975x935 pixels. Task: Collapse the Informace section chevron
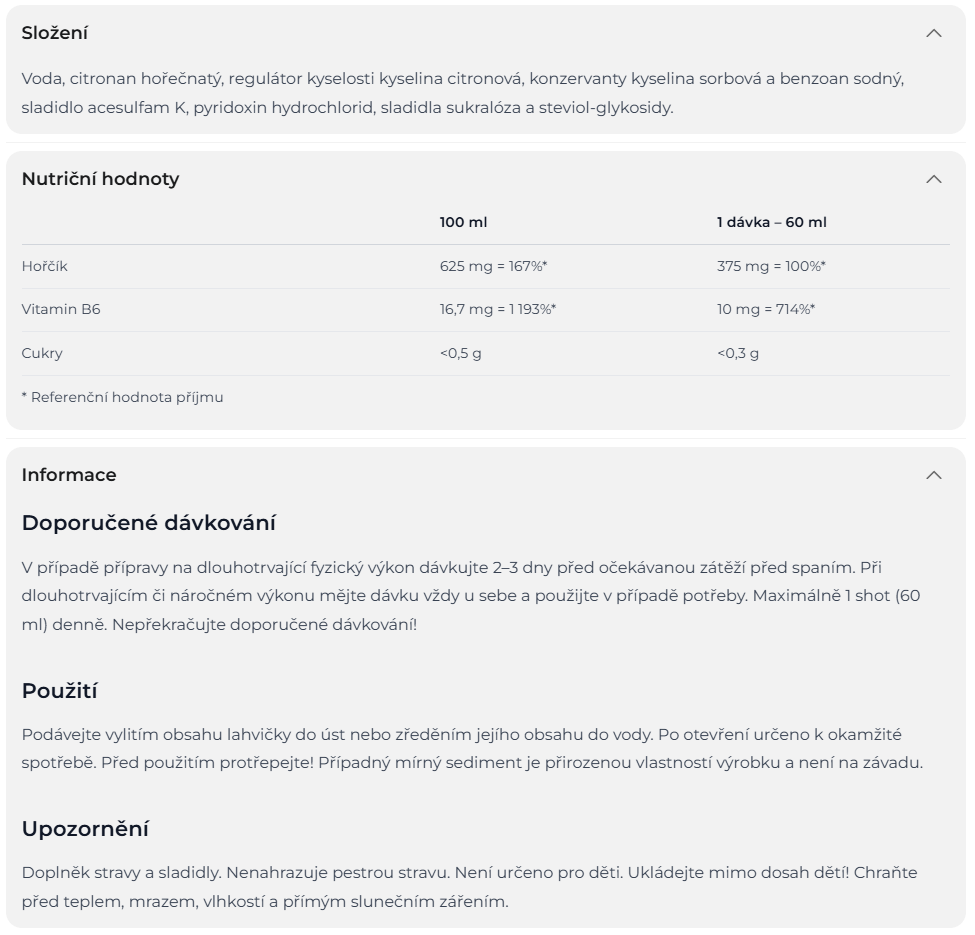tap(933, 475)
